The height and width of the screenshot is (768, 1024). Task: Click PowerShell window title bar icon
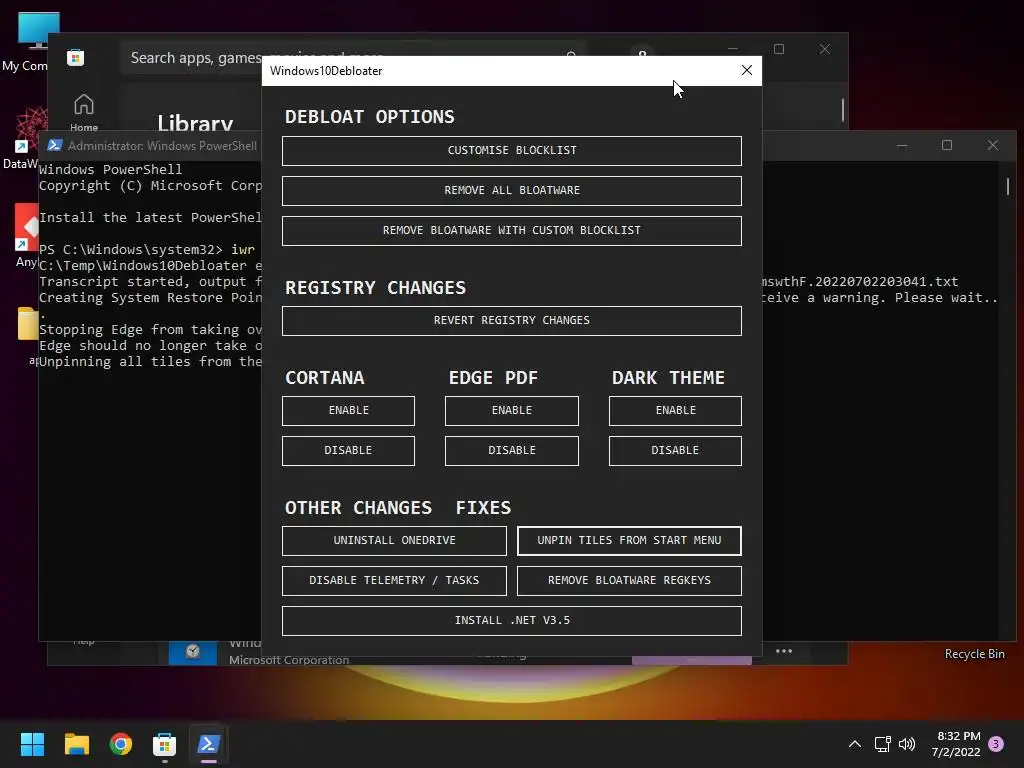click(55, 145)
